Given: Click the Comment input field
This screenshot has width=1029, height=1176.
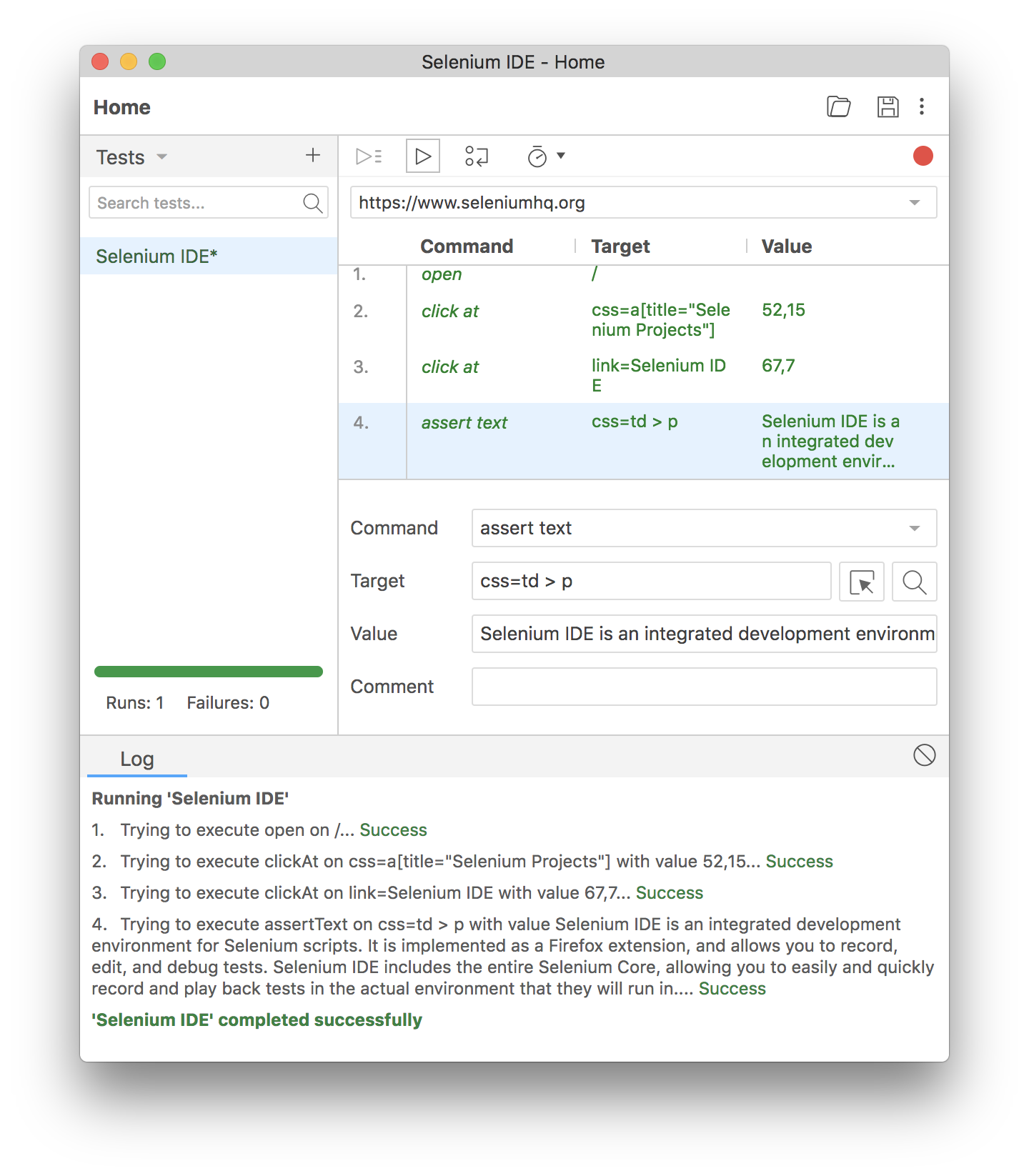Looking at the screenshot, I should click(705, 687).
